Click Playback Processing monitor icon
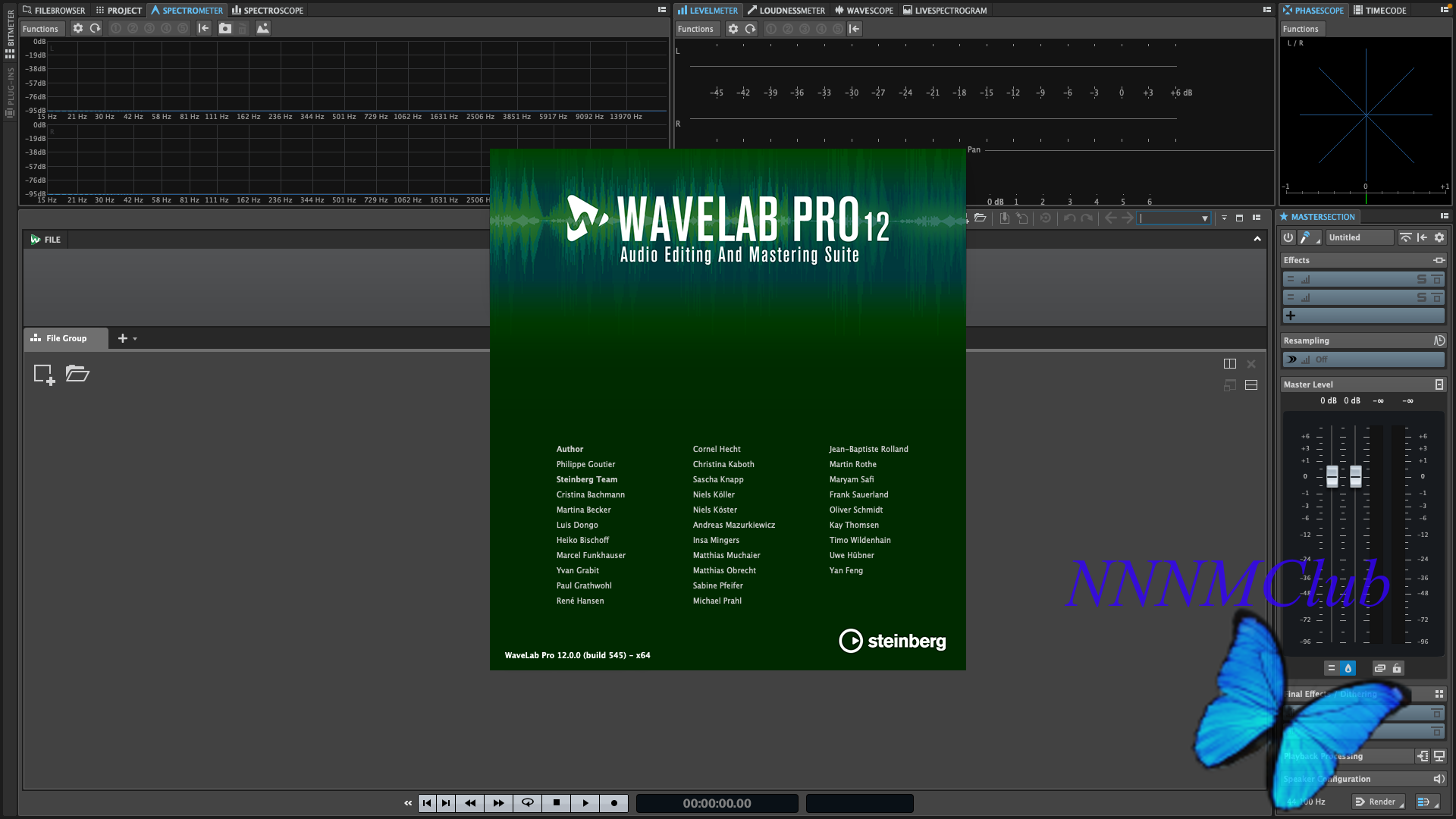Screen dimensions: 1456x819 pos(1439,756)
